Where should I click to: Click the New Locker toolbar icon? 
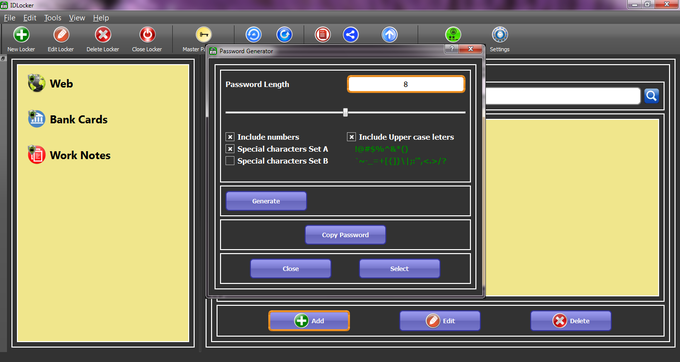pos(21,35)
